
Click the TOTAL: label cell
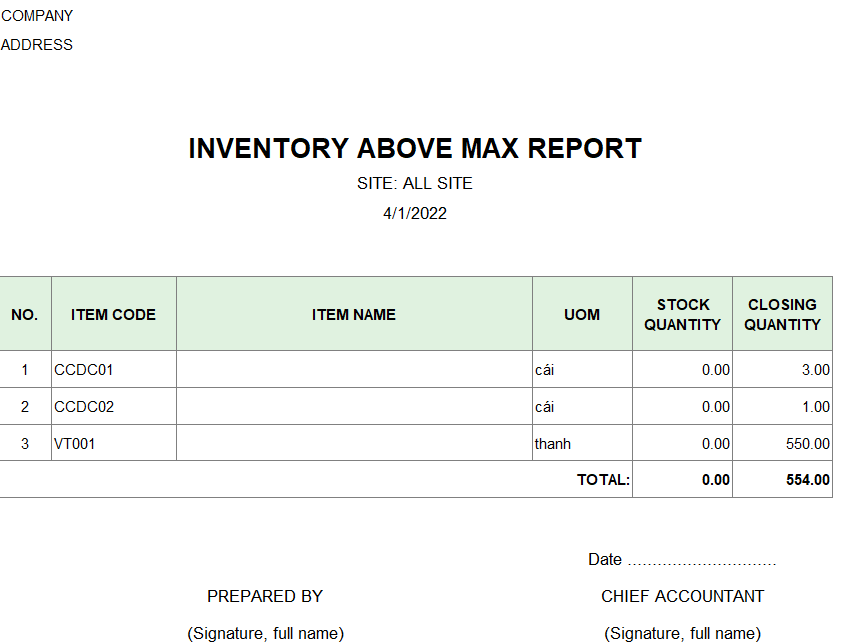click(x=603, y=480)
